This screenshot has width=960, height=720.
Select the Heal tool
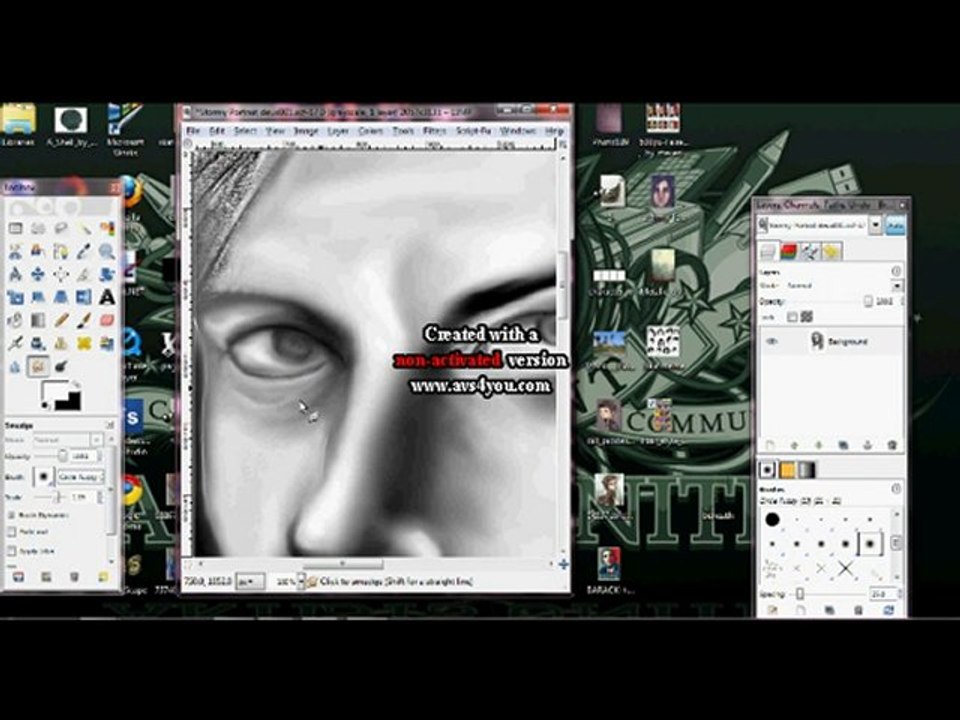(x=84, y=343)
